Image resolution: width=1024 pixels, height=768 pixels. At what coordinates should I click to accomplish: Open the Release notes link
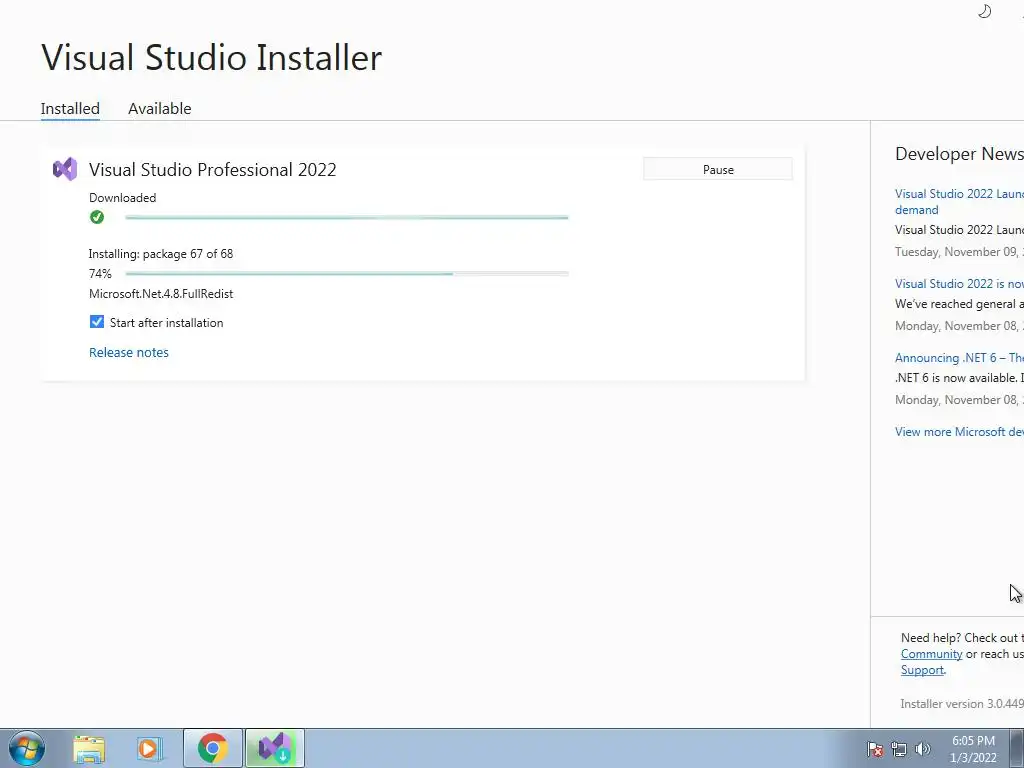pos(129,353)
